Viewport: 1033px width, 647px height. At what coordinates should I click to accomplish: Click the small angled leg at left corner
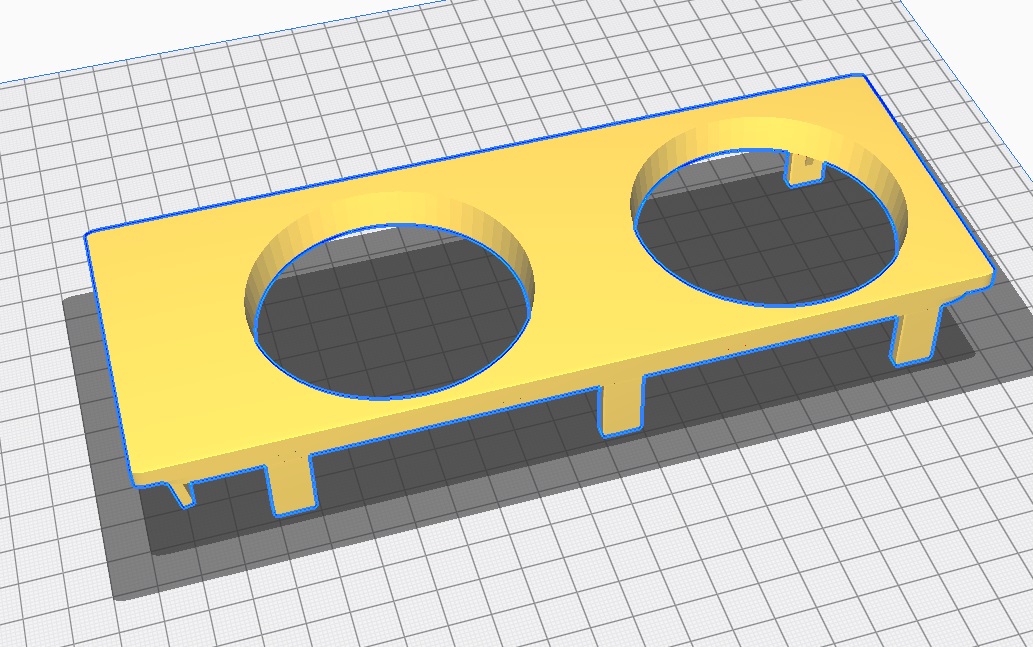(x=183, y=492)
